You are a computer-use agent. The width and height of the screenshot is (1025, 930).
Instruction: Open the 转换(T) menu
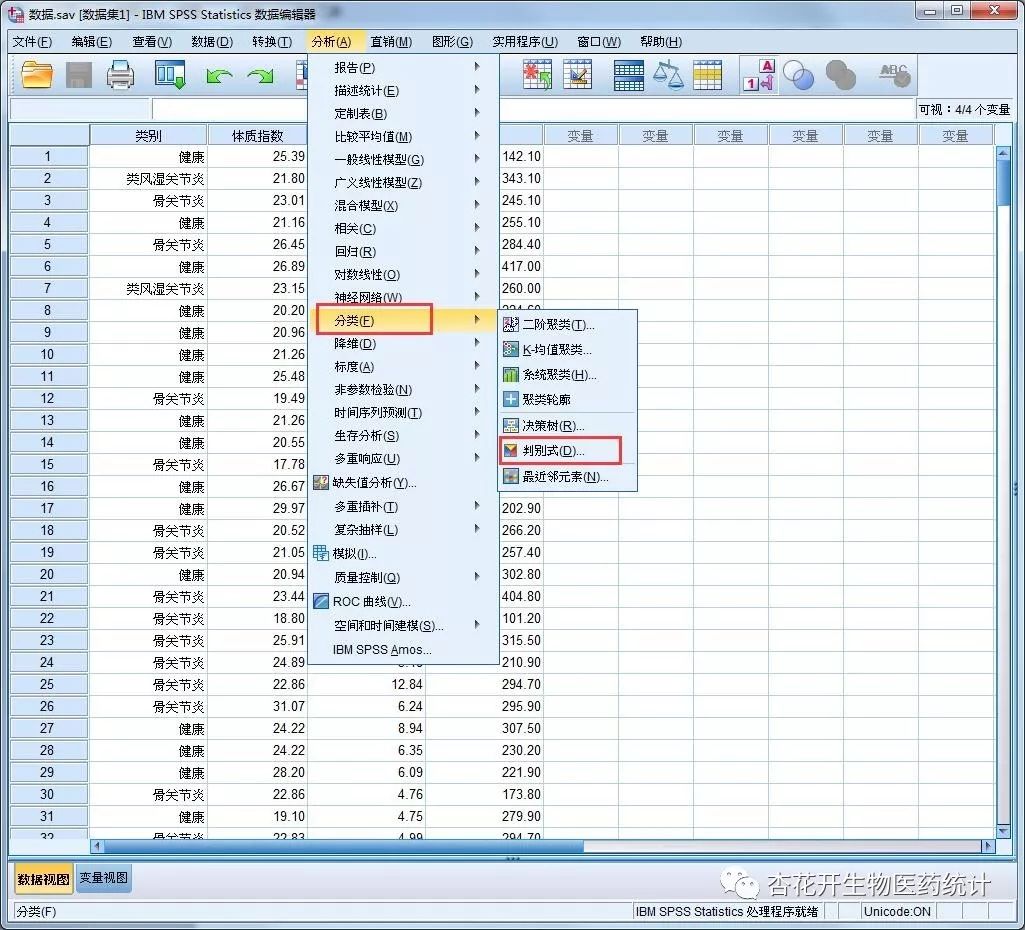tap(272, 42)
